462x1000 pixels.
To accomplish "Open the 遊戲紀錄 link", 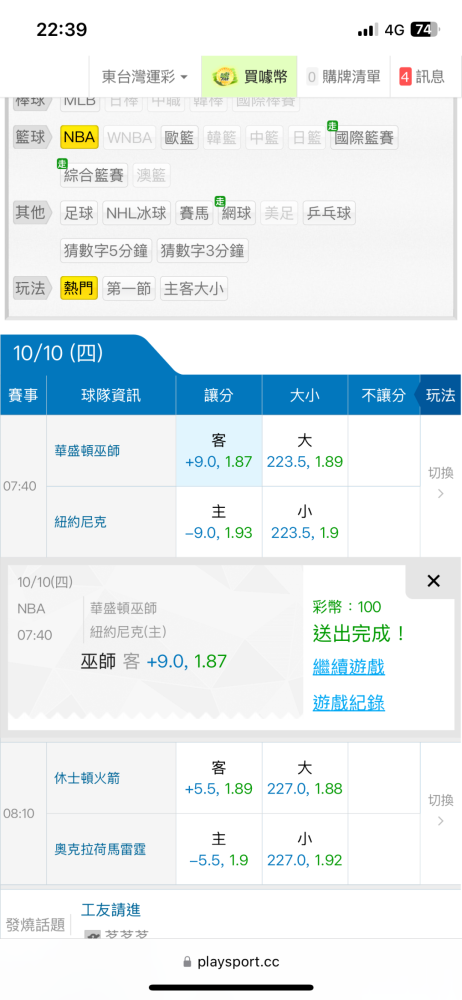I will pos(348,703).
